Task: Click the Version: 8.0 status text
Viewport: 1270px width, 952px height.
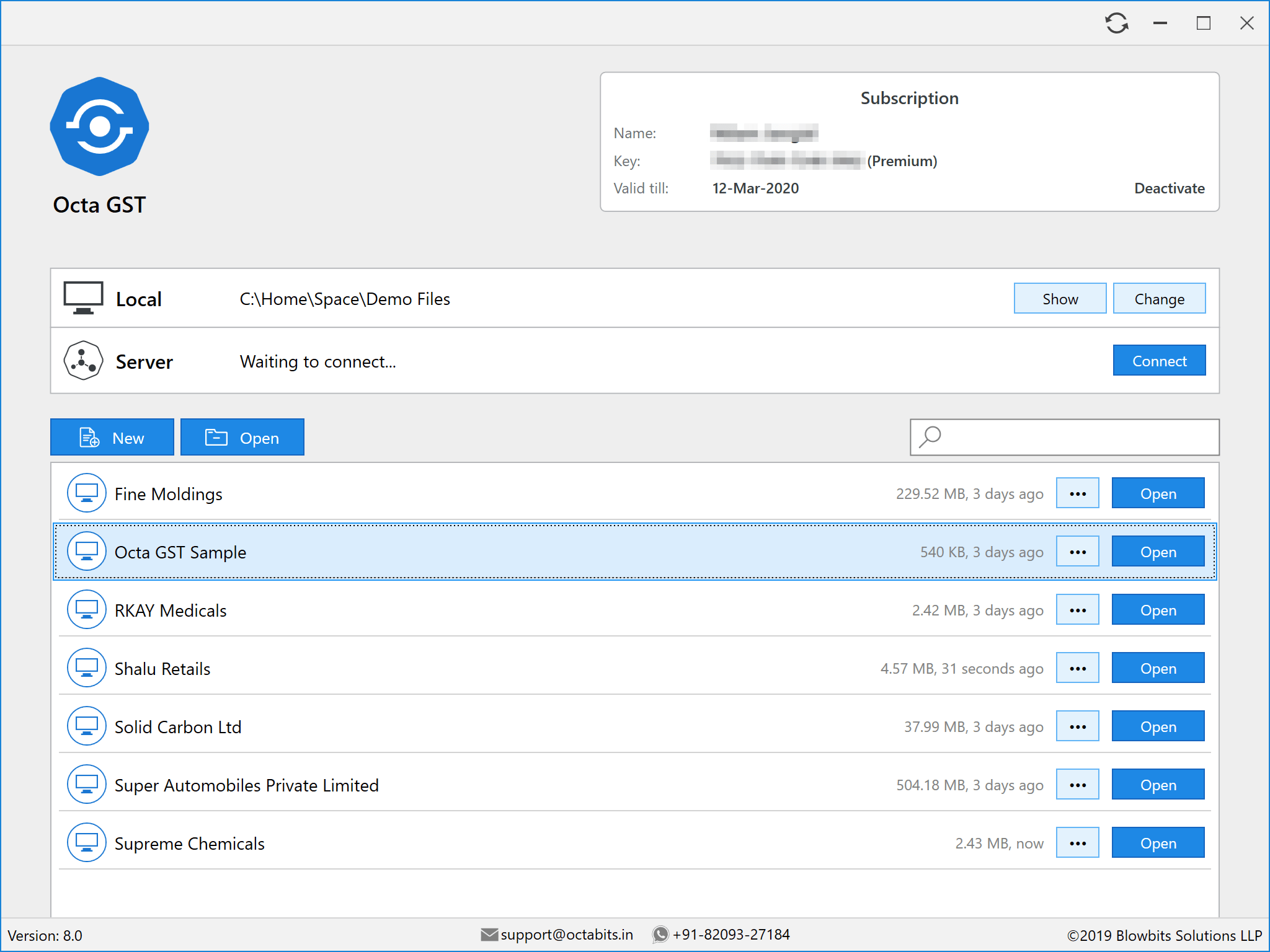Action: pyautogui.click(x=45, y=935)
